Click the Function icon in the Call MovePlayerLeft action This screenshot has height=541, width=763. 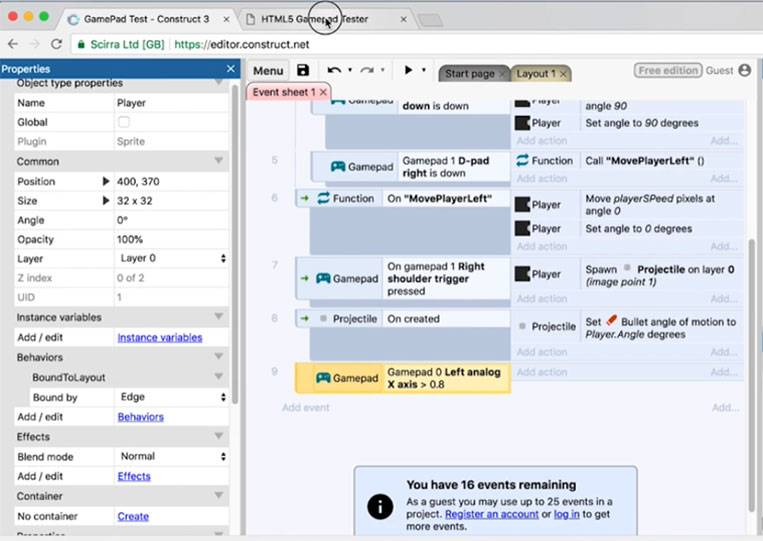(522, 161)
